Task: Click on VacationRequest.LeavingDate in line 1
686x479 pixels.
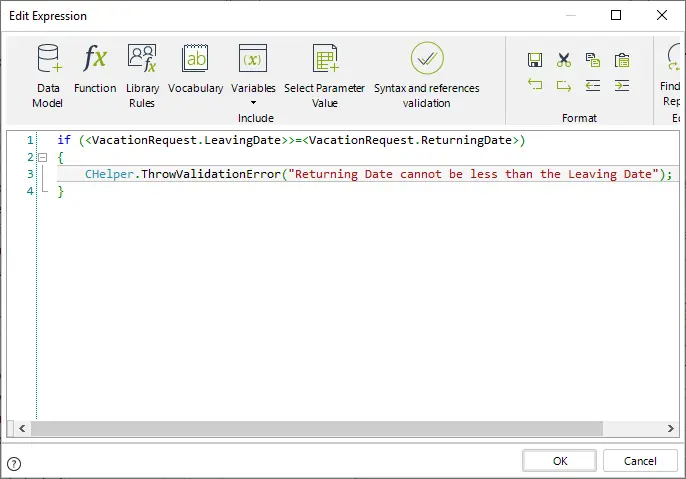Action: [x=187, y=140]
